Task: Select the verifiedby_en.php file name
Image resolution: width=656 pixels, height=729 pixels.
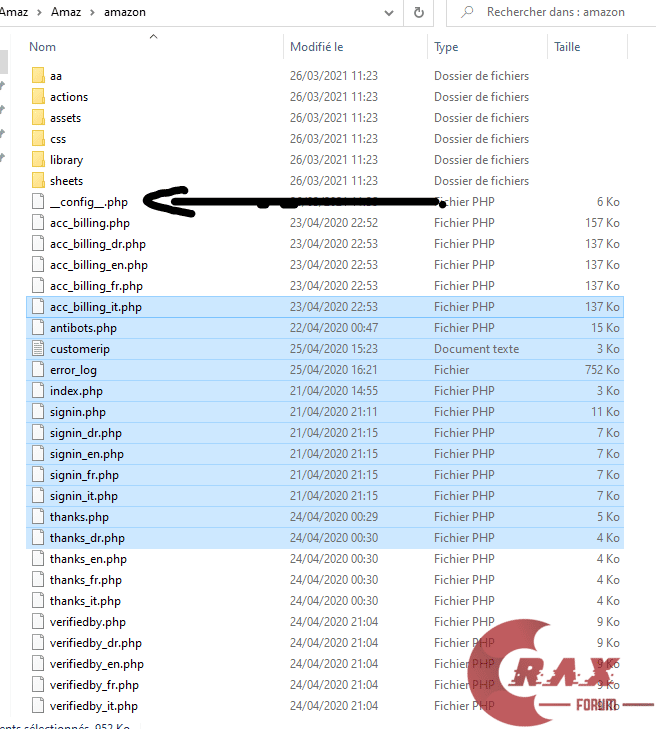Action: click(x=97, y=663)
